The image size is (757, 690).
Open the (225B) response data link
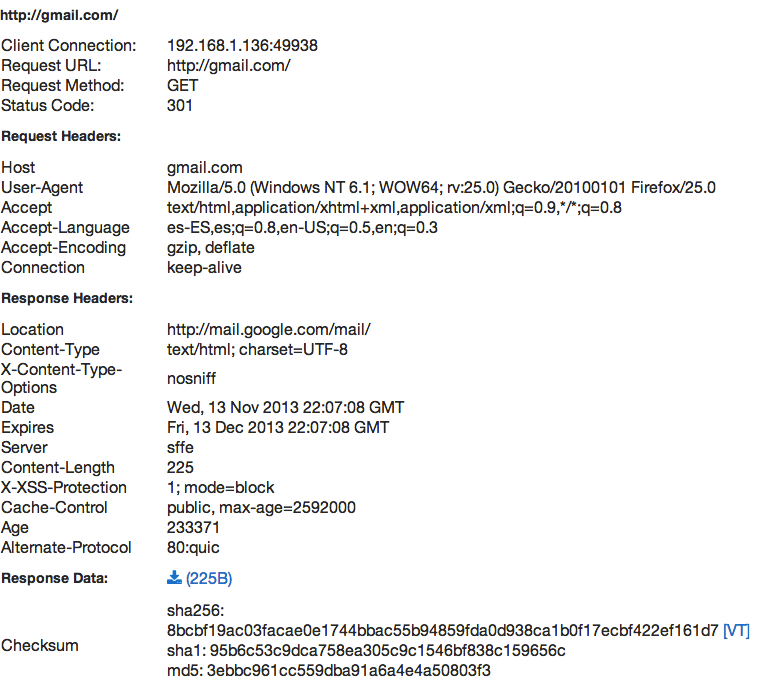(x=209, y=579)
